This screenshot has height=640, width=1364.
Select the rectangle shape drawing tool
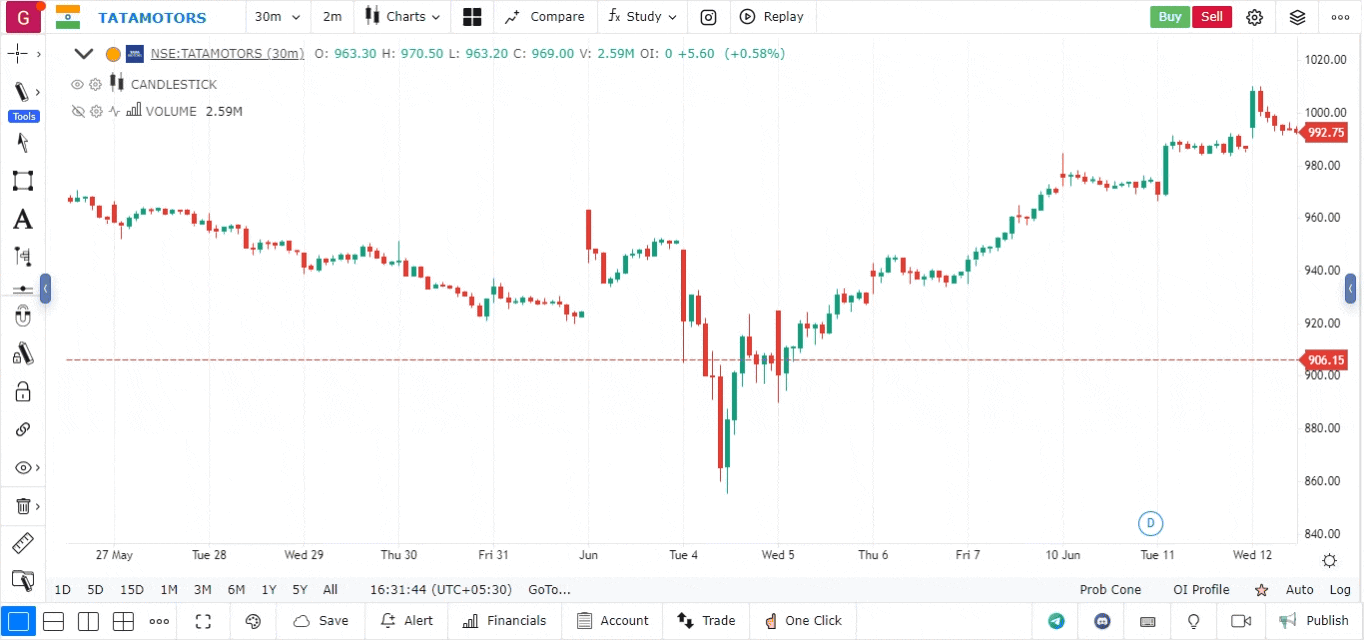[x=22, y=181]
